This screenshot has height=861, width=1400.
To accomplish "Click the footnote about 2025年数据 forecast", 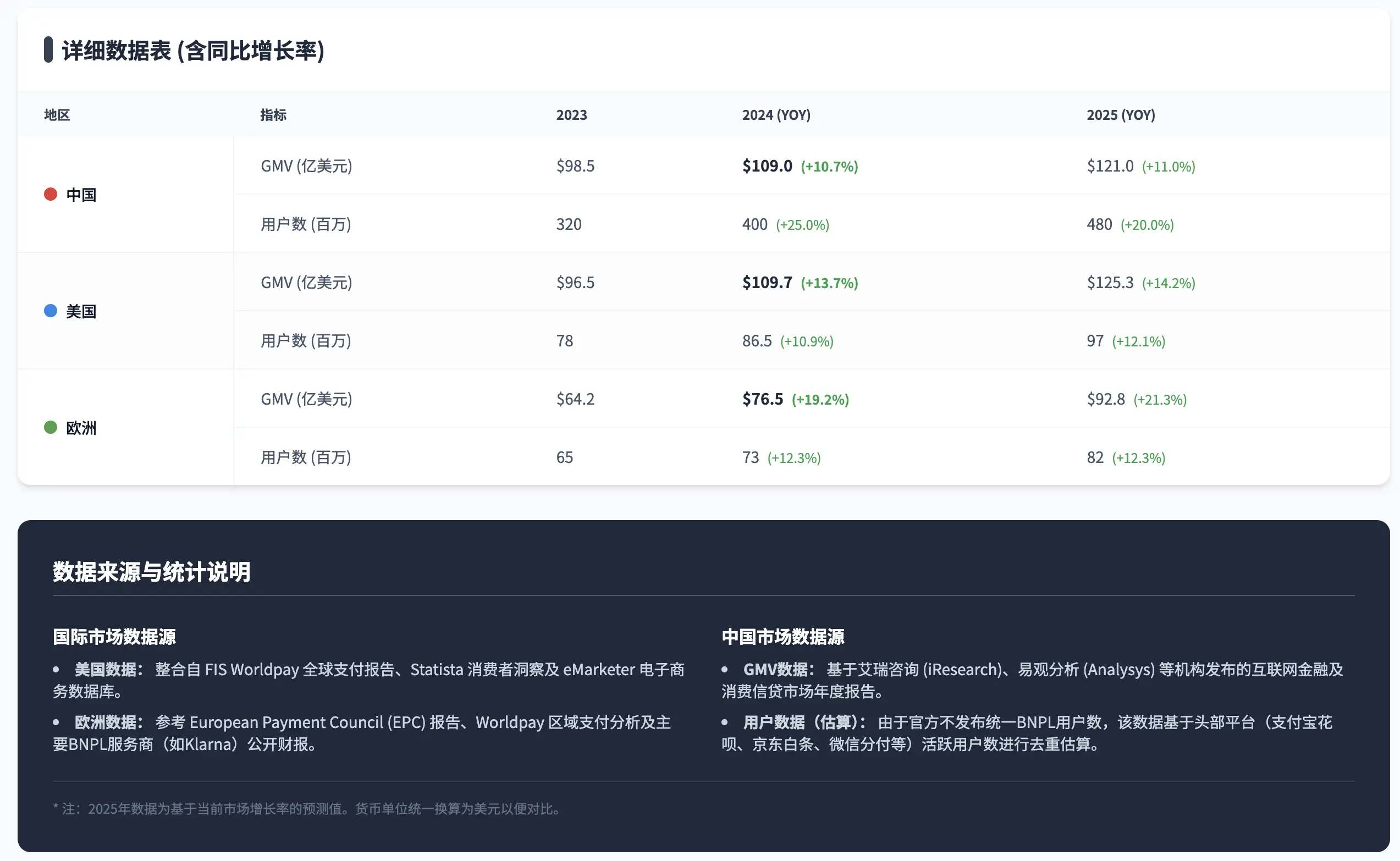I will pos(307,809).
